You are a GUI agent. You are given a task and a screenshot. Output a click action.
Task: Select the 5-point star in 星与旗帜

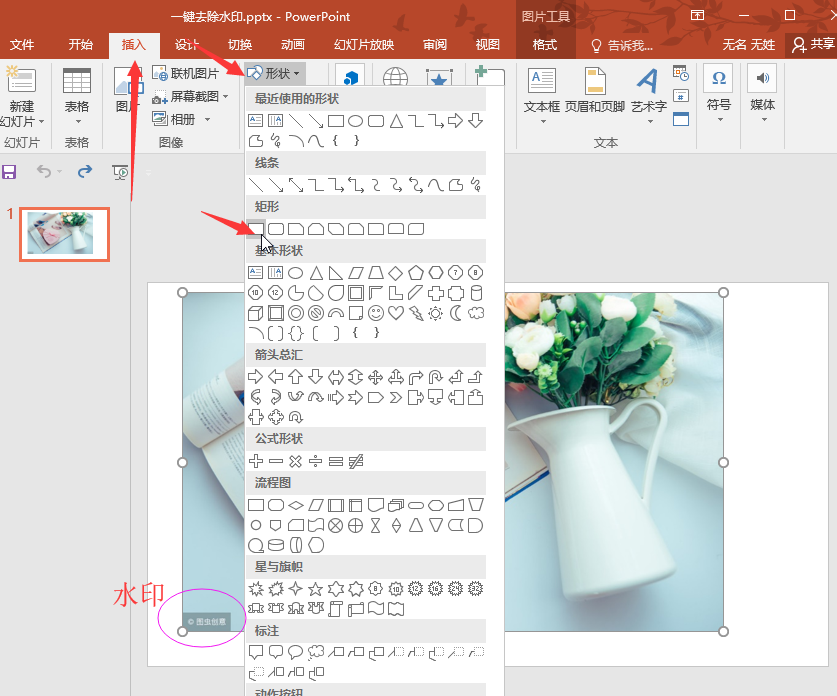pyautogui.click(x=315, y=589)
